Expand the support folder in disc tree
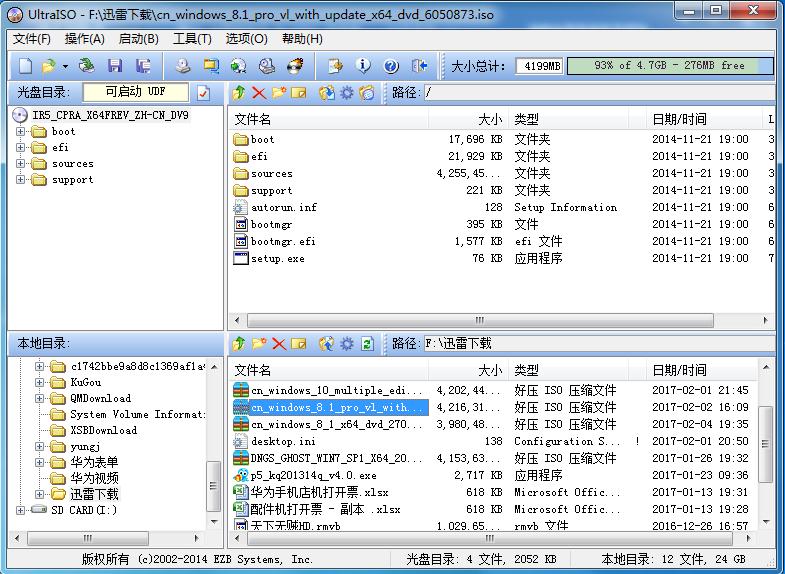The width and height of the screenshot is (785, 574). pyautogui.click(x=20, y=180)
